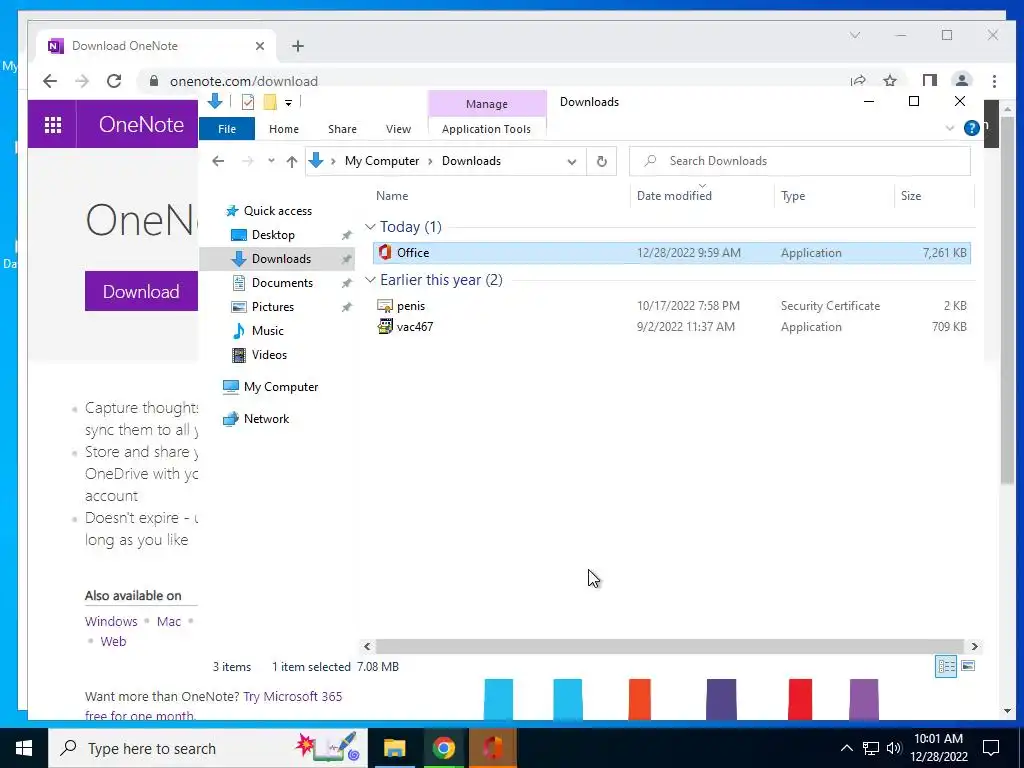Click the Web link on OneNote page

point(113,641)
